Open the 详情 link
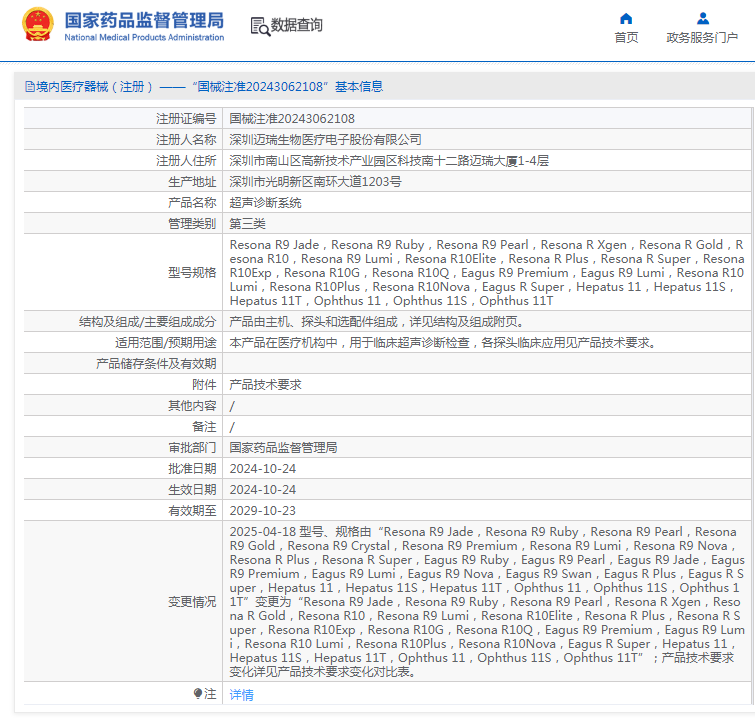Screen dimensions: 755x725 [241, 695]
